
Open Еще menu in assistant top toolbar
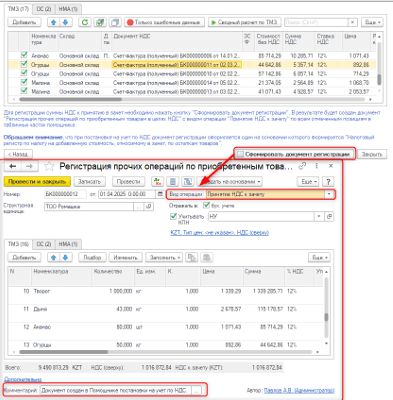pyautogui.click(x=372, y=22)
